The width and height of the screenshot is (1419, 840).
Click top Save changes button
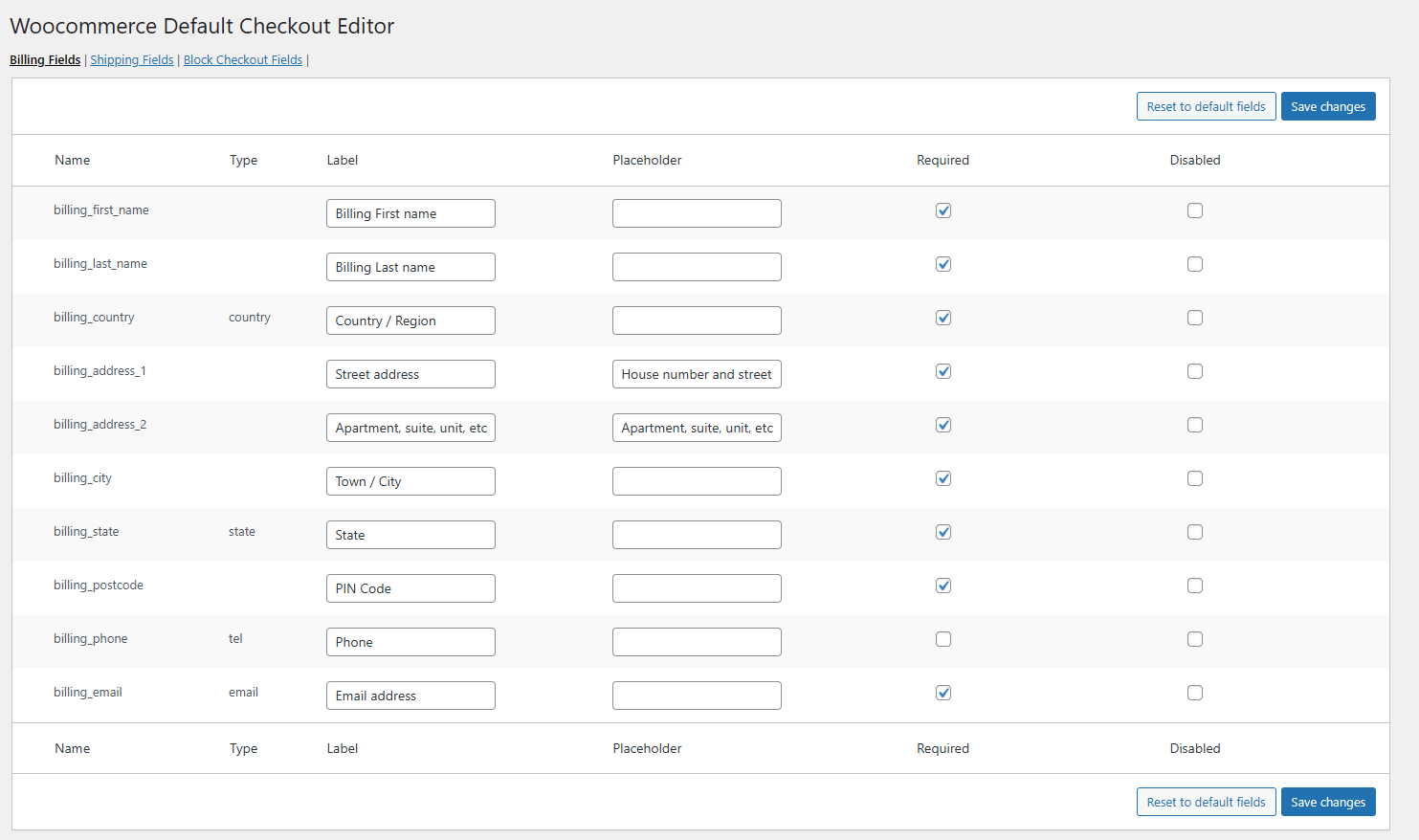1328,106
